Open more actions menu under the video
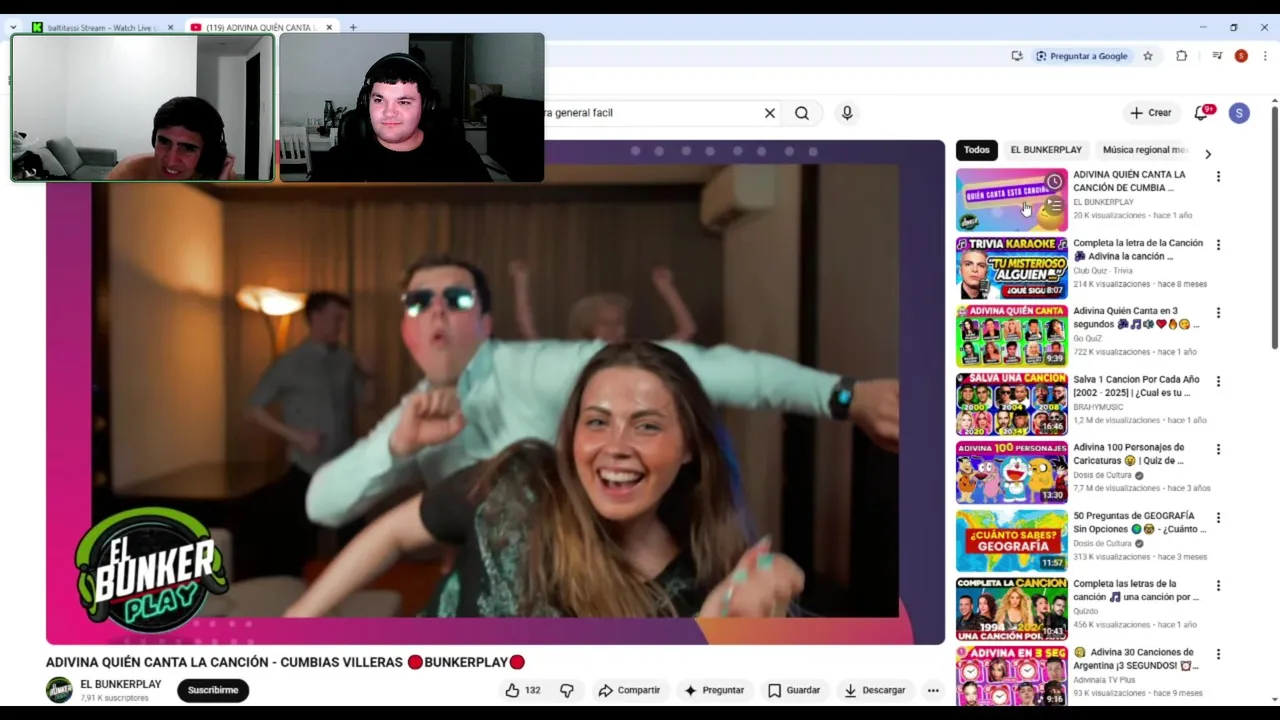The image size is (1280, 720). tap(933, 690)
